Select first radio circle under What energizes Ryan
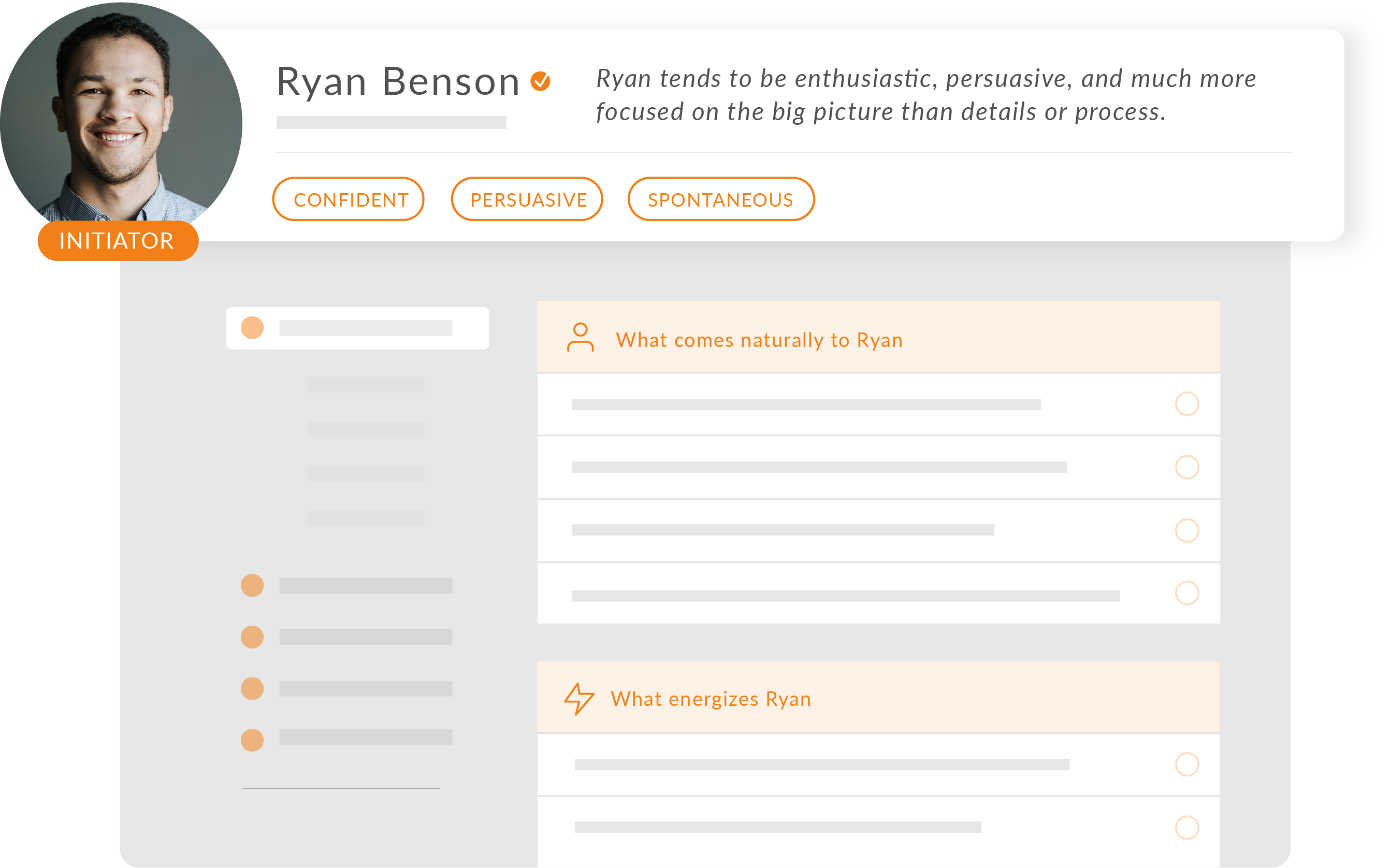This screenshot has height=868, width=1390. tap(1187, 764)
